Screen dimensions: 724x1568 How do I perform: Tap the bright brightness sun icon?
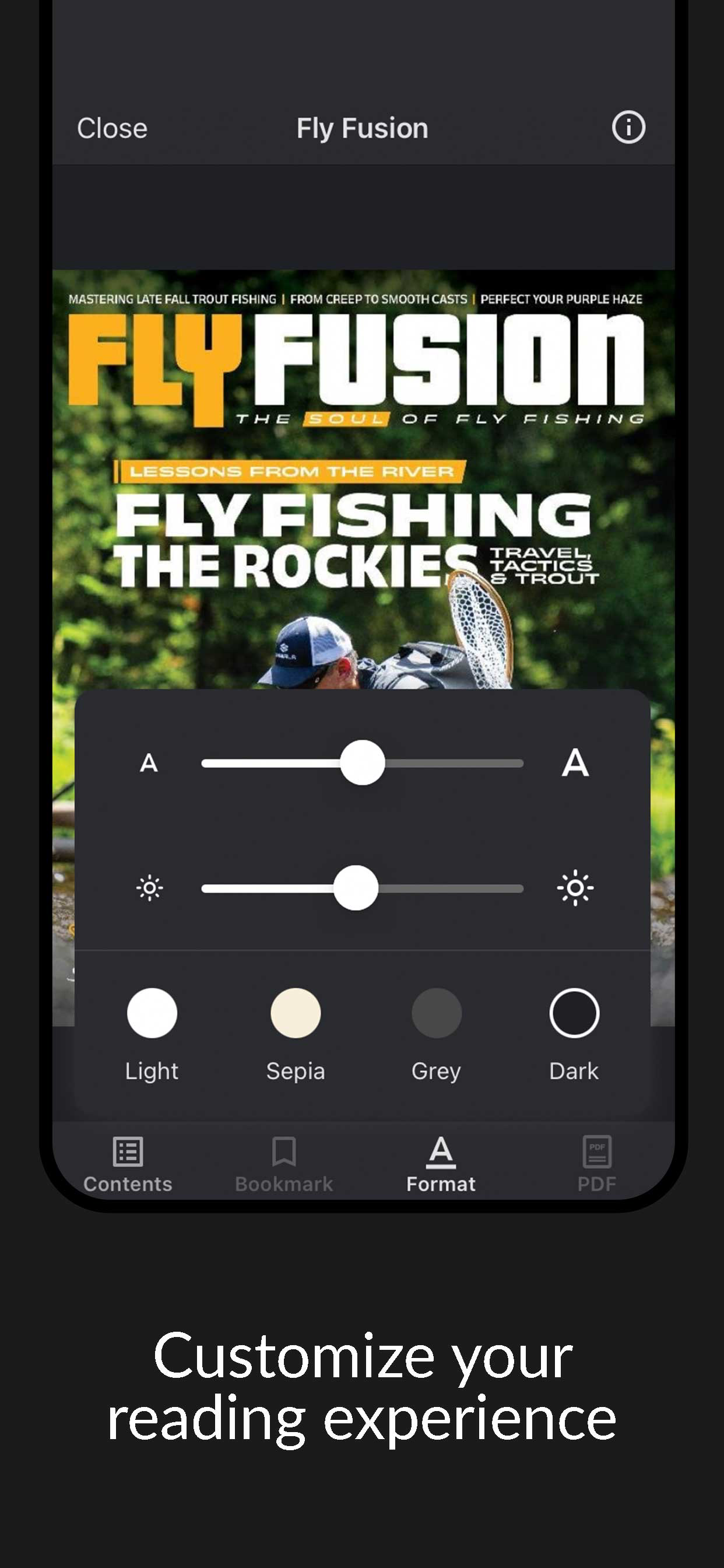point(575,888)
